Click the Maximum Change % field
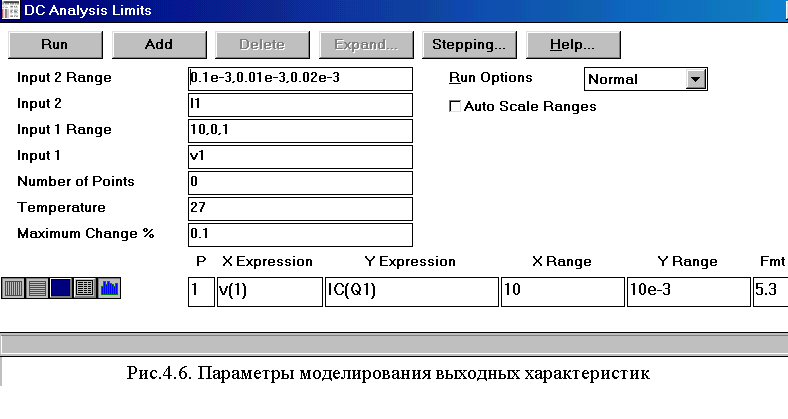This screenshot has width=788, height=419. tap(300, 235)
